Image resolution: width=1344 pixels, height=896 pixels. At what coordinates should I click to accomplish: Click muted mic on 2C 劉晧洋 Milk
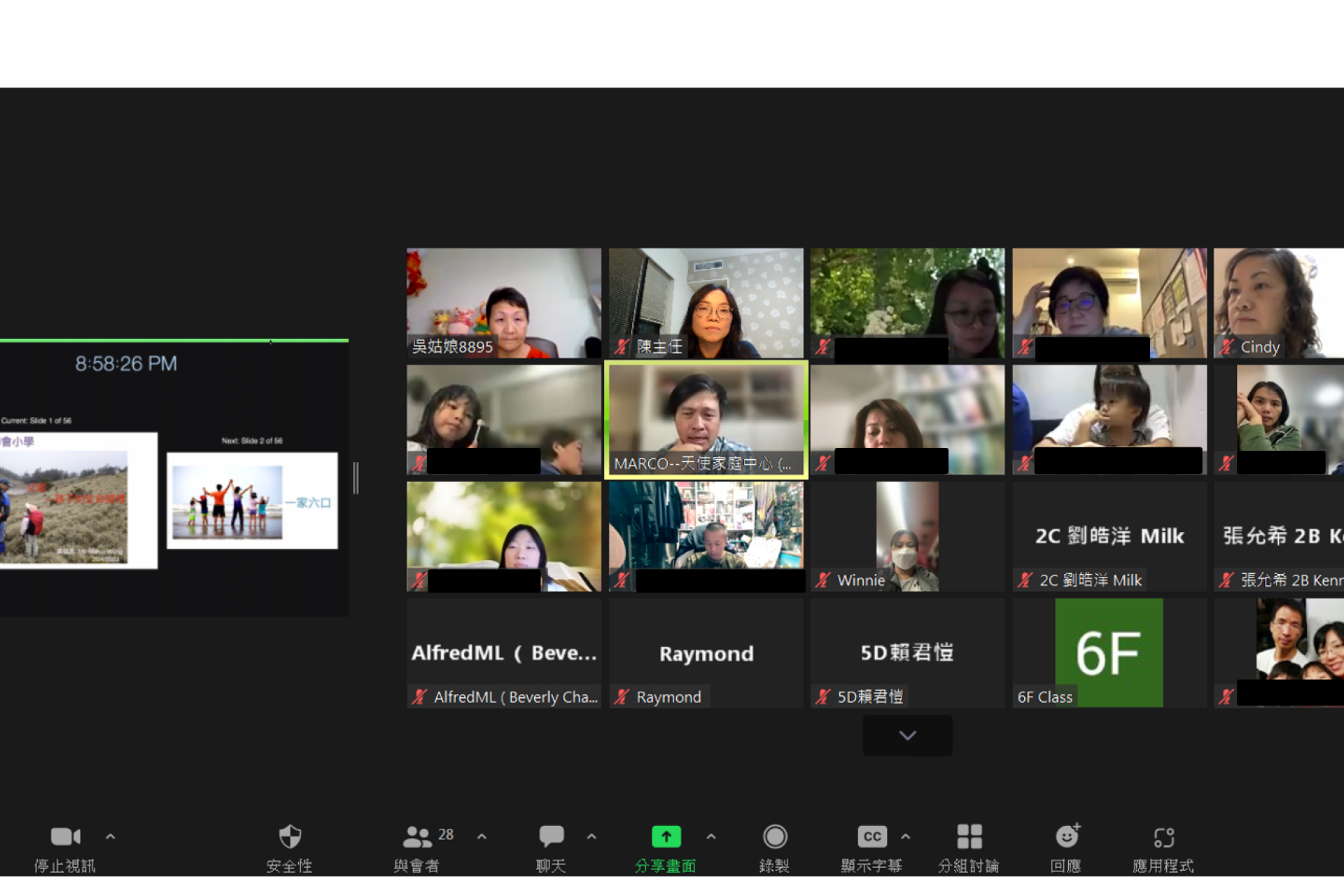click(1025, 580)
